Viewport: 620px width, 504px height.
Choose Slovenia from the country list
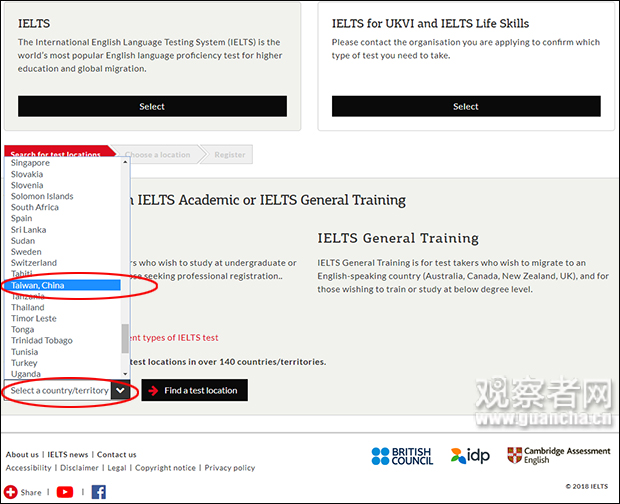(62, 185)
